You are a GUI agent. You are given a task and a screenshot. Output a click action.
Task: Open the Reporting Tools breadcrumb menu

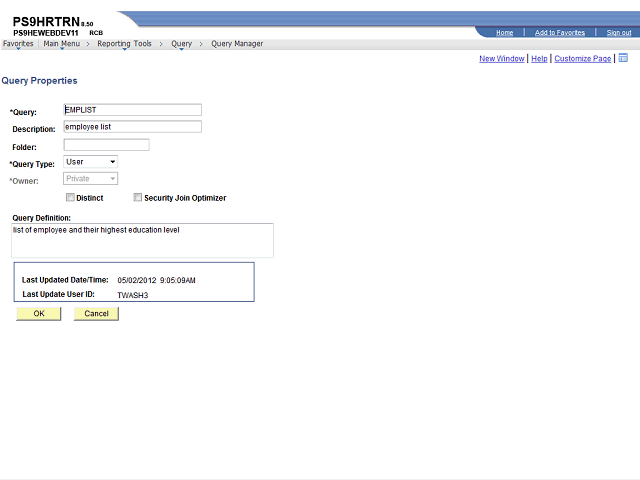[124, 44]
